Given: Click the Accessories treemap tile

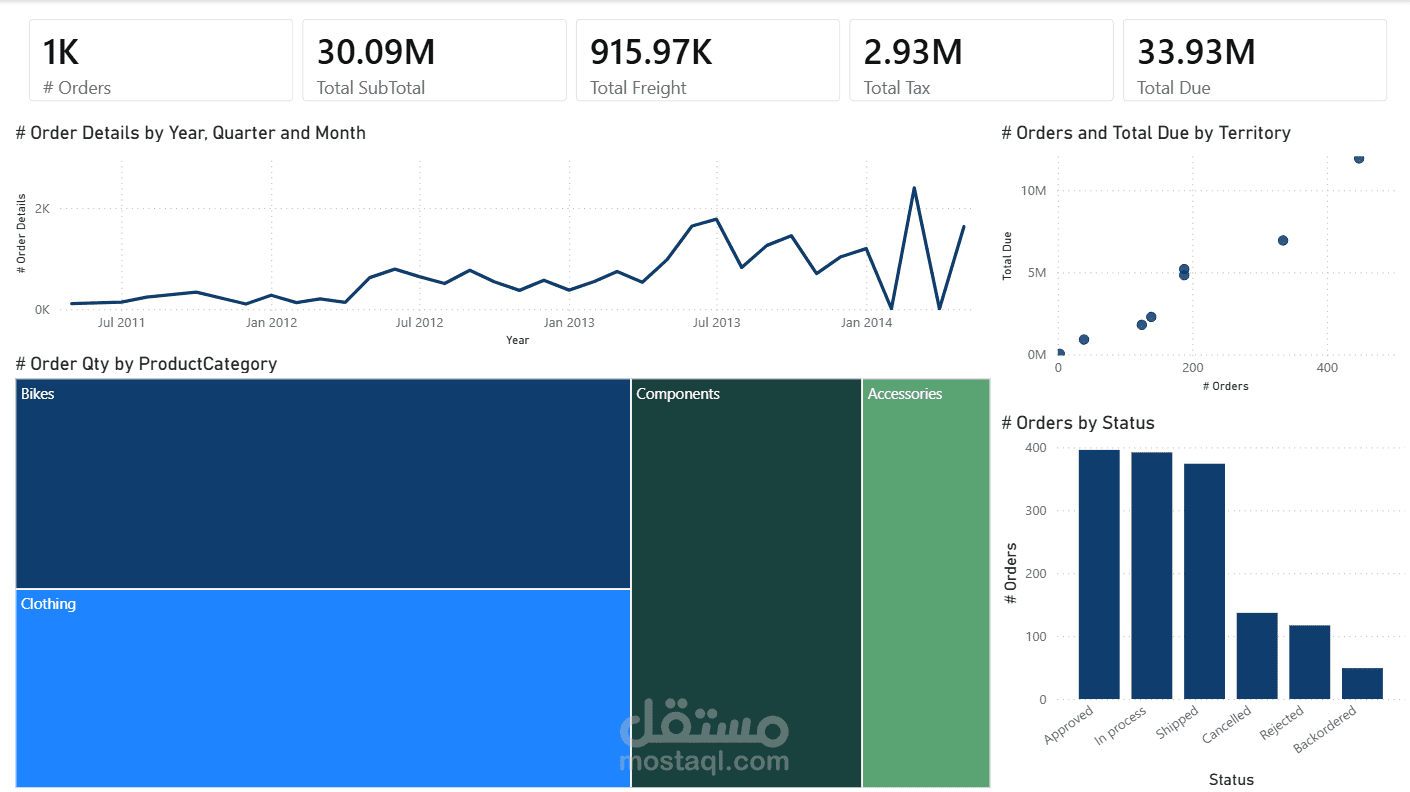Looking at the screenshot, I should pyautogui.click(x=926, y=584).
